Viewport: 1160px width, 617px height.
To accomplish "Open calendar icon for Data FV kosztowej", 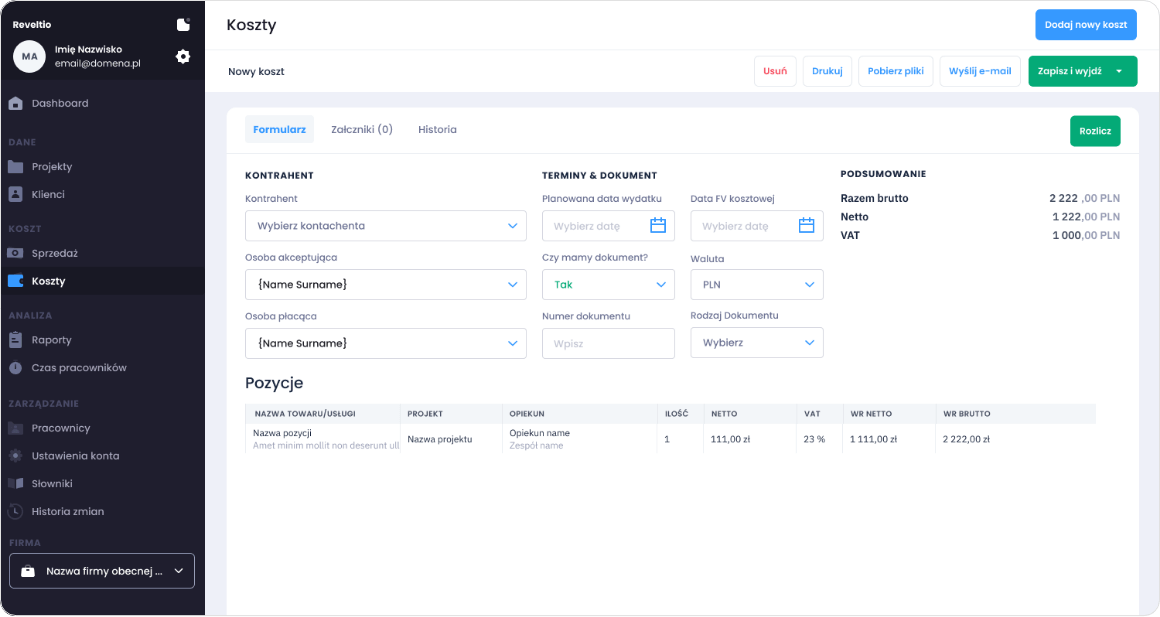I will 806,226.
